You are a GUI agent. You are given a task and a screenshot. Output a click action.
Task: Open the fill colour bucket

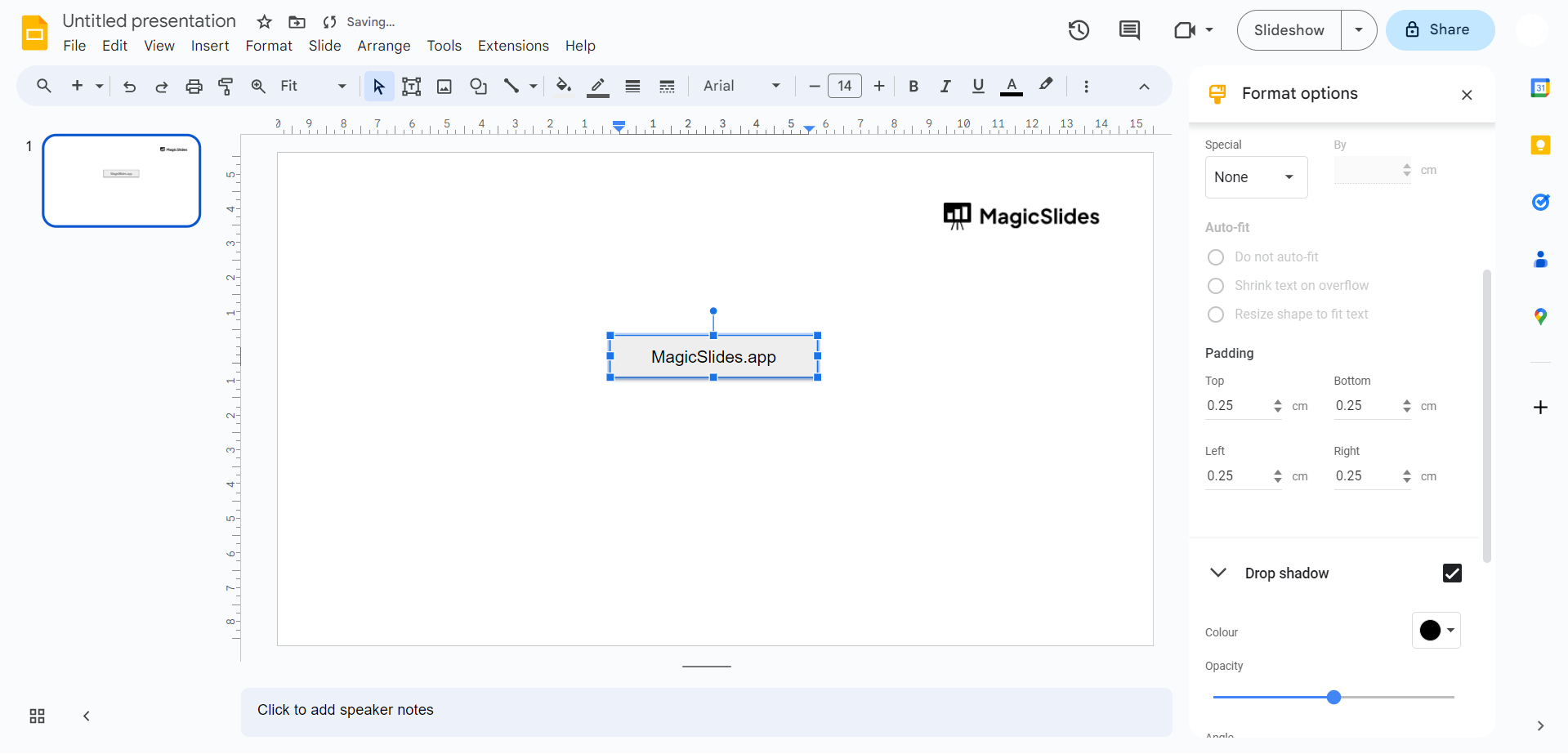(563, 86)
